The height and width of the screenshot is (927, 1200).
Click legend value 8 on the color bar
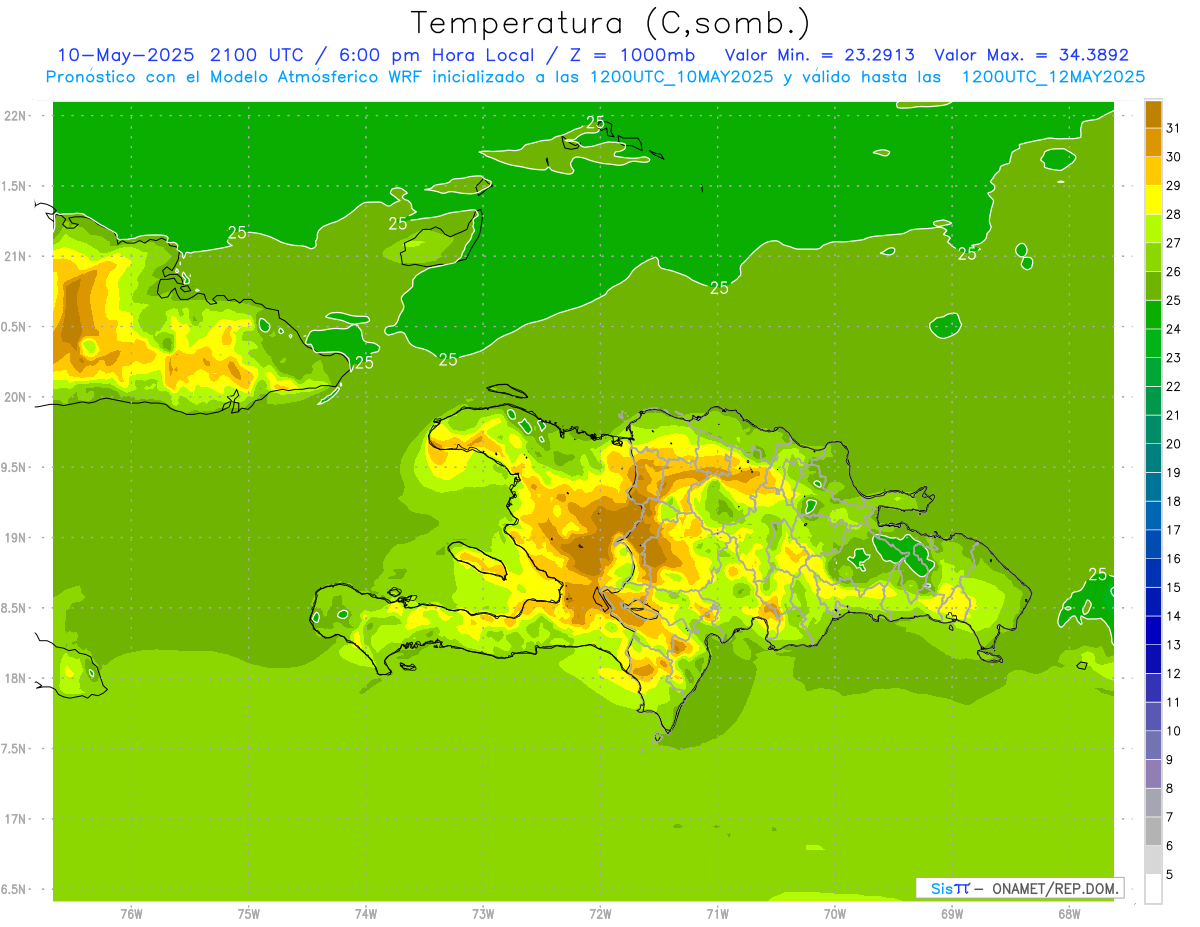1170,789
